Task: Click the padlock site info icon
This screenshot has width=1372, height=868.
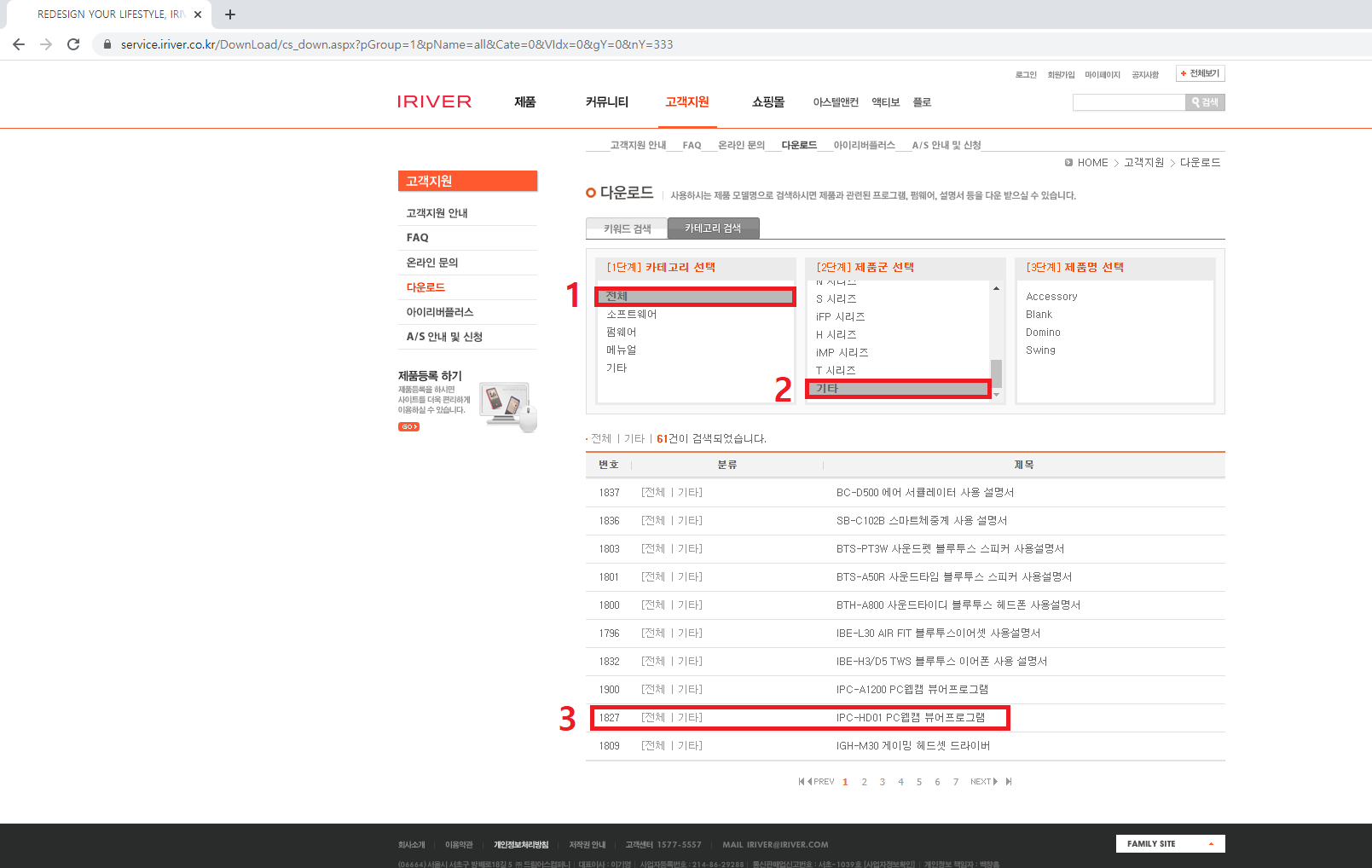Action: 107,44
